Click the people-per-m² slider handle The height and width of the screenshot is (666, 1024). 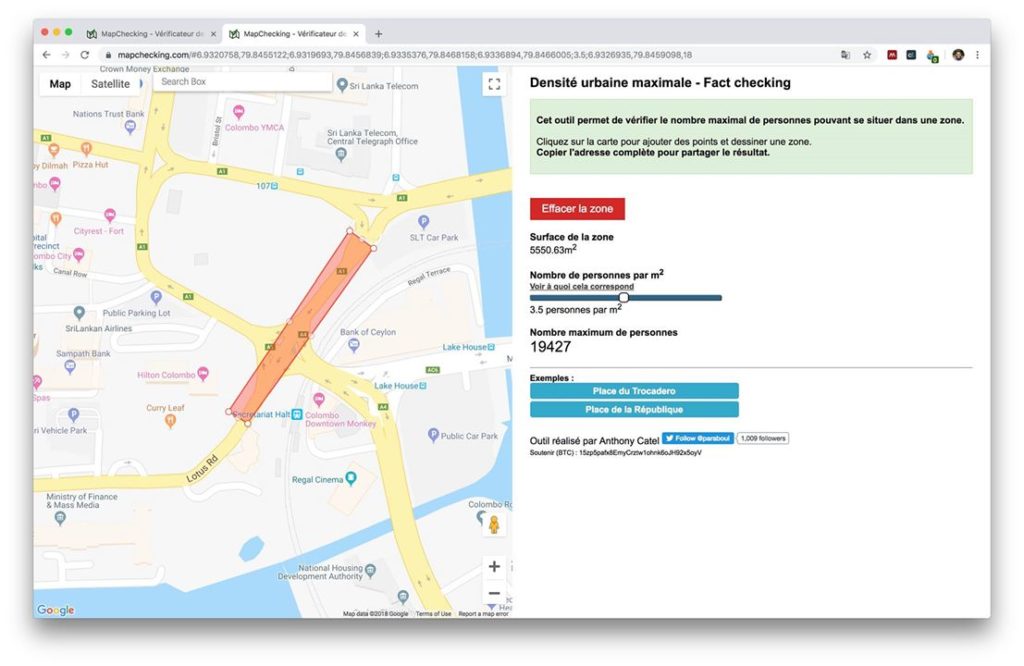(624, 298)
